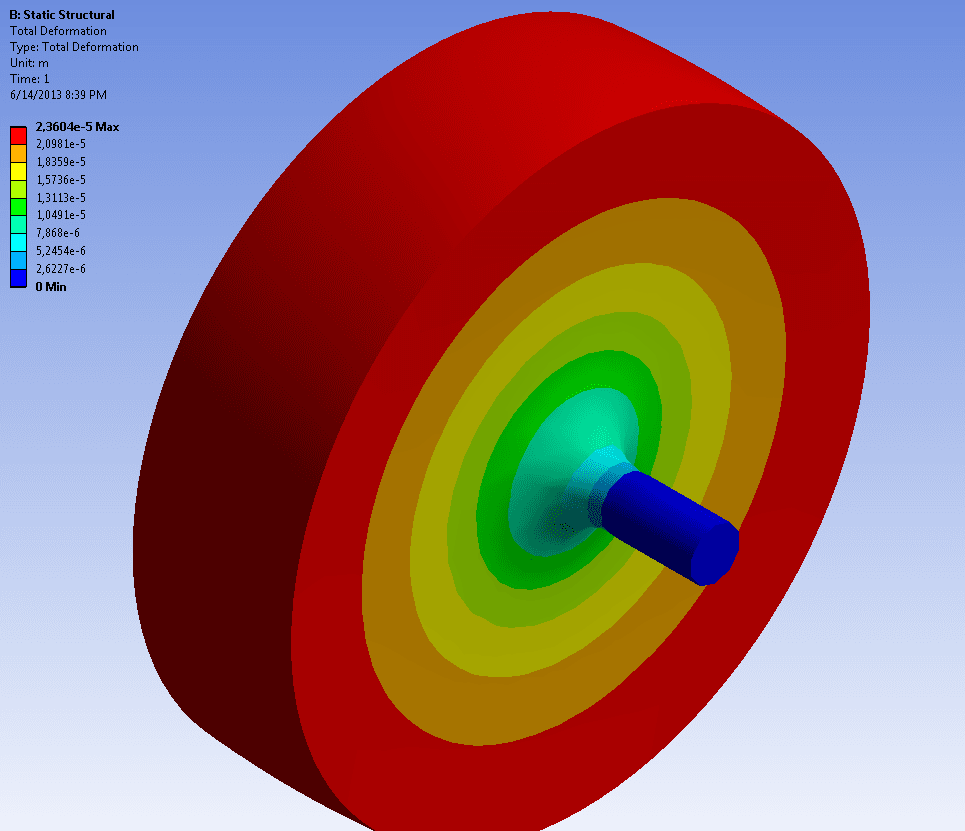Select the blue shaft end face
965x831 pixels.
715,553
